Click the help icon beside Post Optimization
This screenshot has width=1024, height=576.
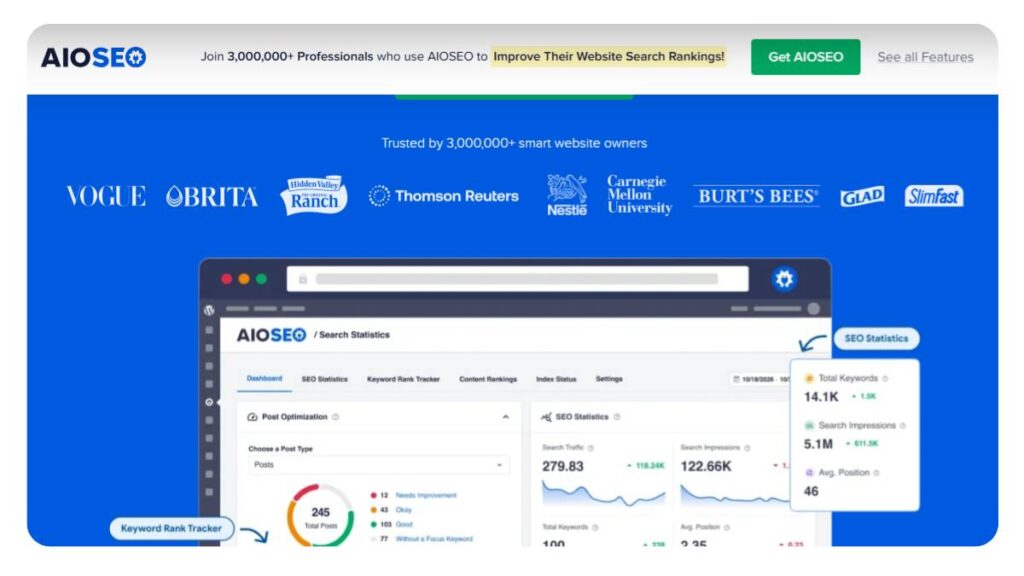(x=336, y=417)
